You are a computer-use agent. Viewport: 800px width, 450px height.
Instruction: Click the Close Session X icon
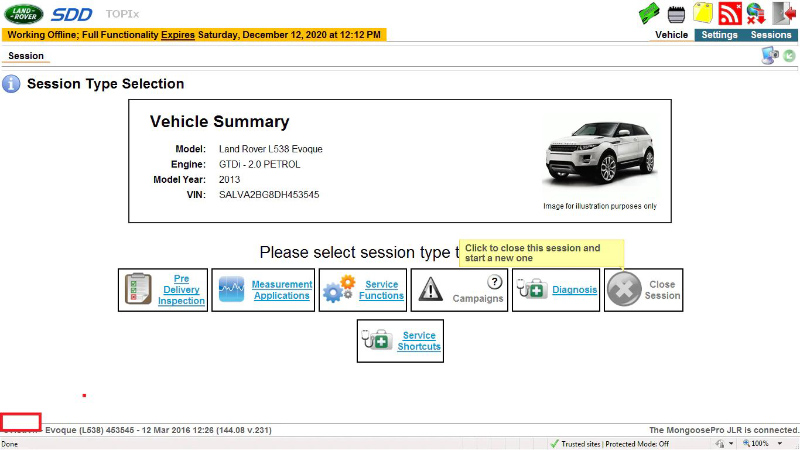(623, 289)
